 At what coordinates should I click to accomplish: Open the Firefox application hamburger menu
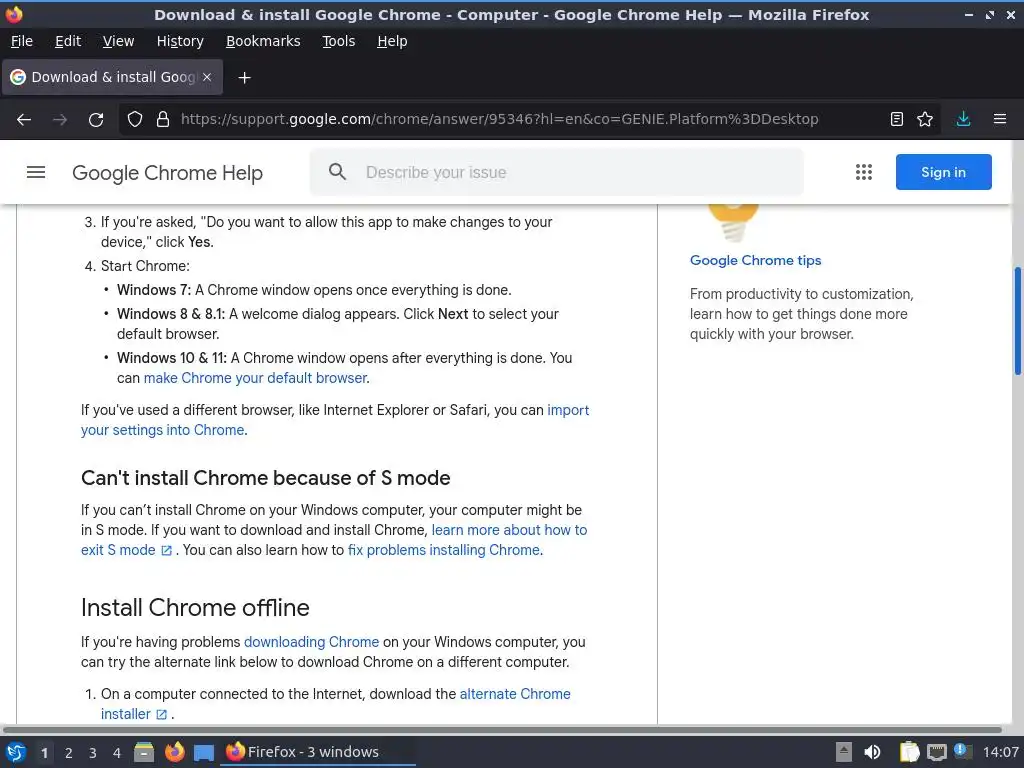[x=1000, y=119]
